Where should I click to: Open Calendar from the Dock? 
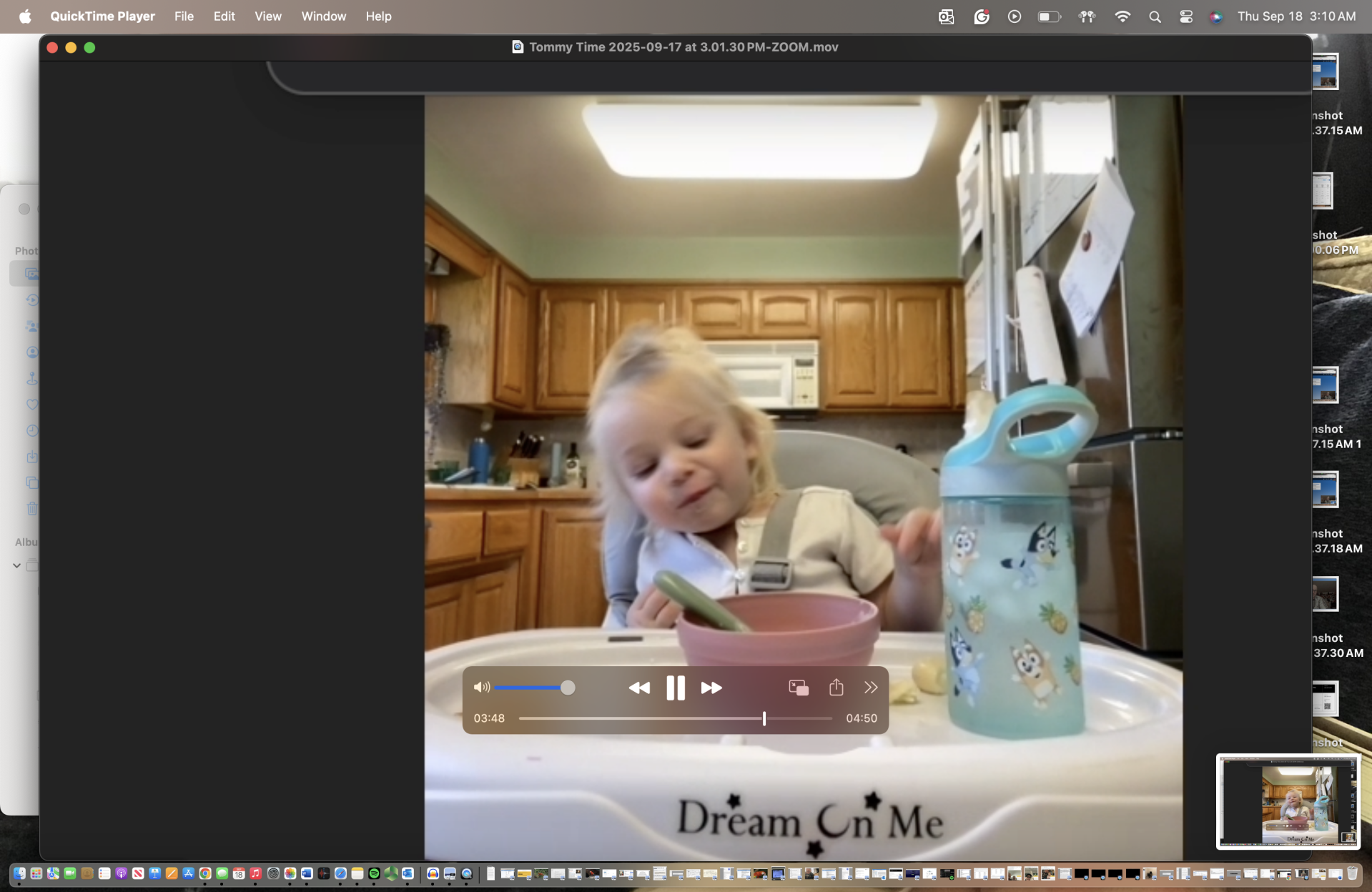pyautogui.click(x=239, y=873)
